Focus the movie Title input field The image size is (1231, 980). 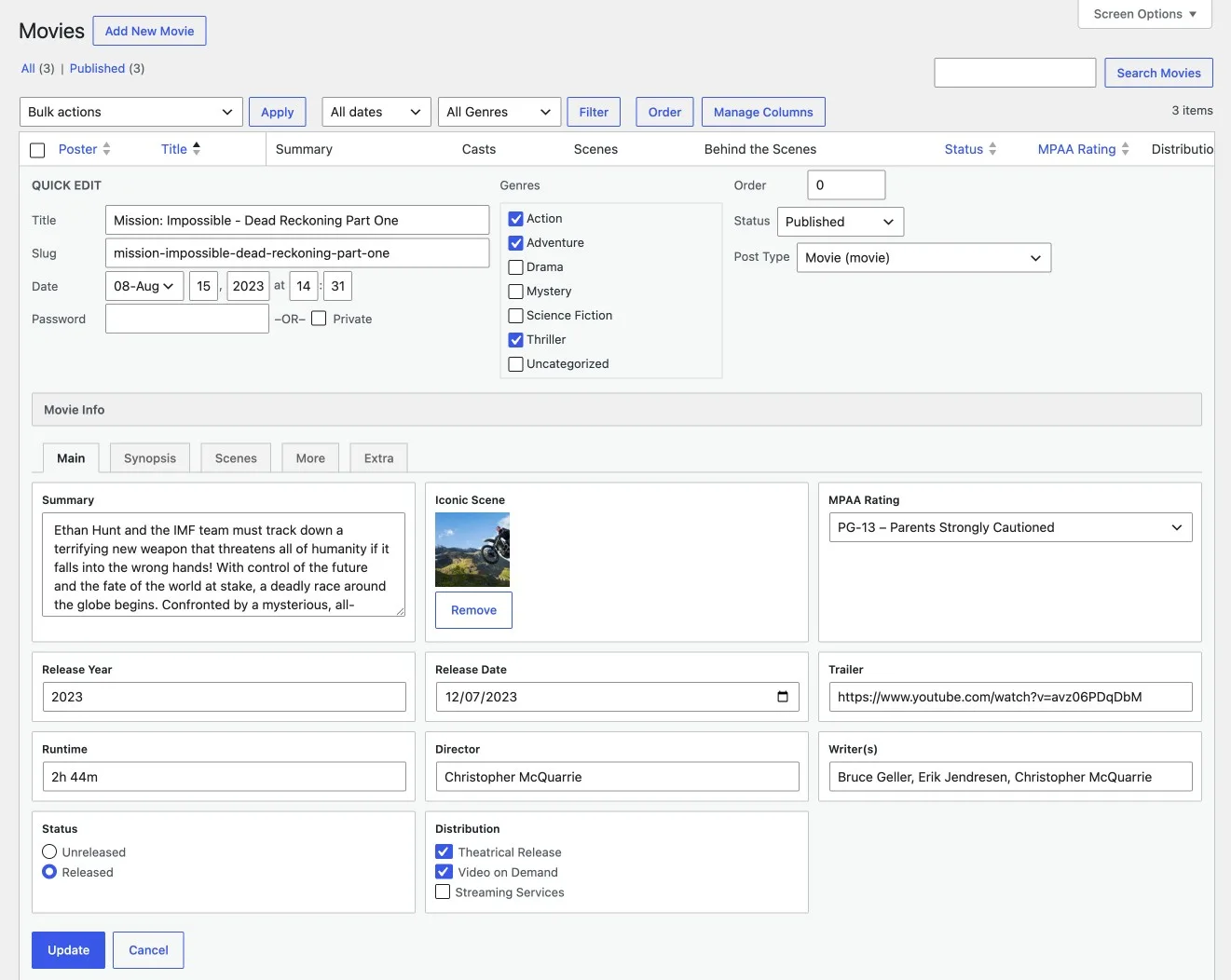pos(297,220)
